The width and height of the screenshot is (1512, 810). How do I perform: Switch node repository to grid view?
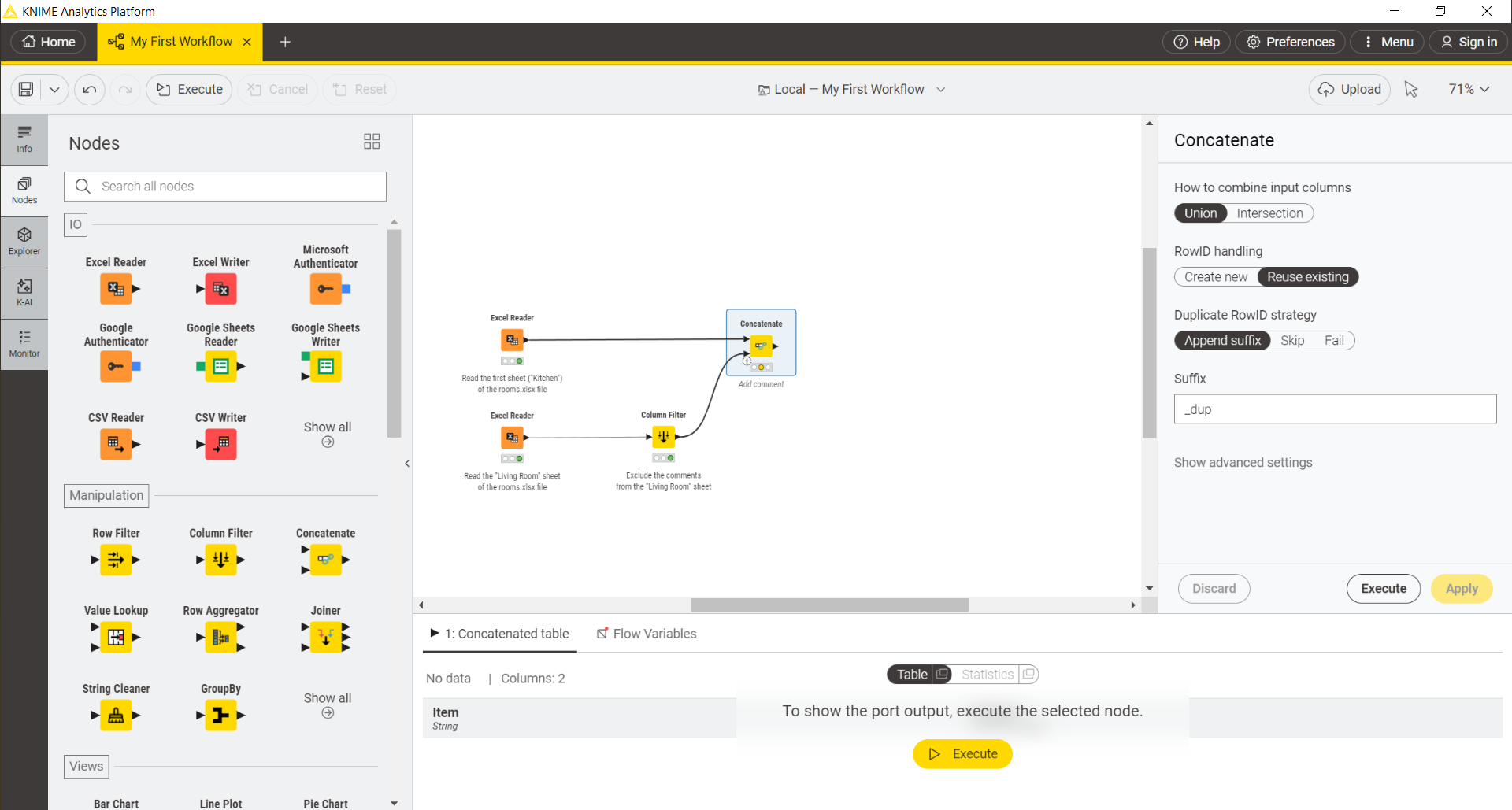(371, 142)
